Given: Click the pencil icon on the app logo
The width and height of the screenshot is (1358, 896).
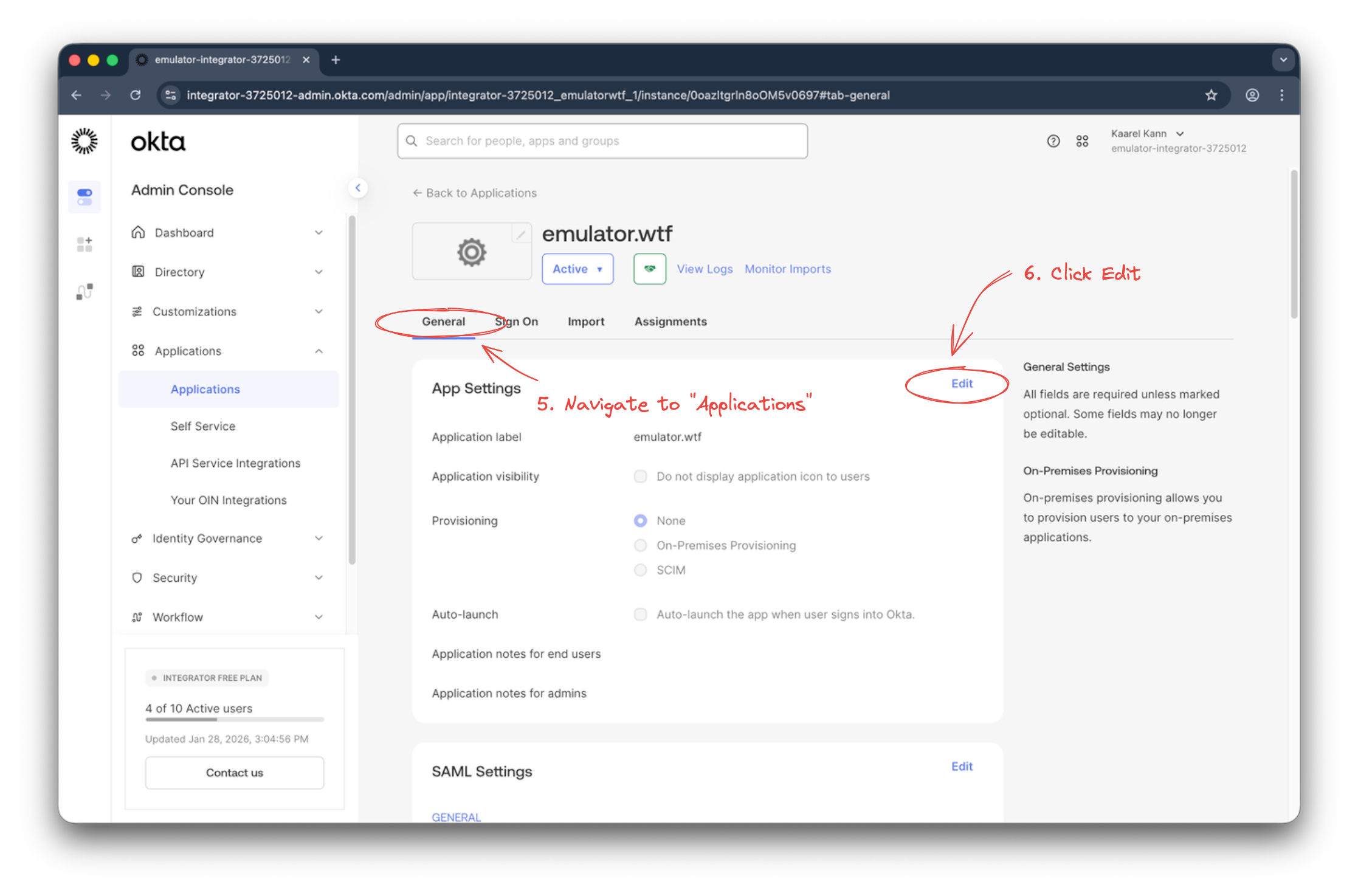Looking at the screenshot, I should 522,234.
